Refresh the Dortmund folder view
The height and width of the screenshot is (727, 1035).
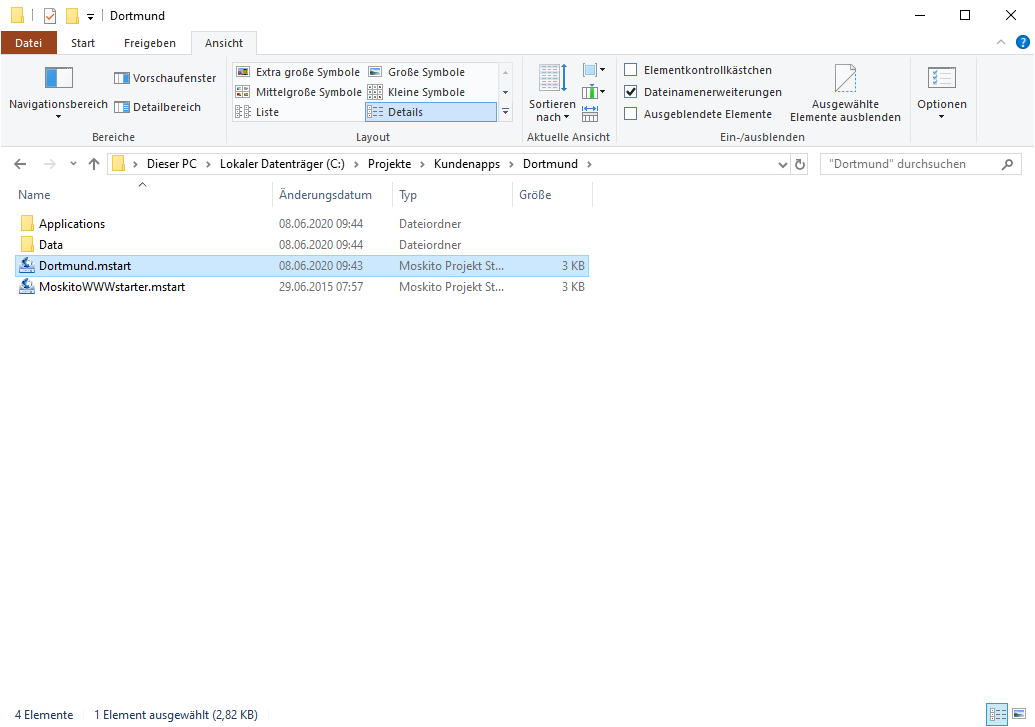tap(799, 164)
